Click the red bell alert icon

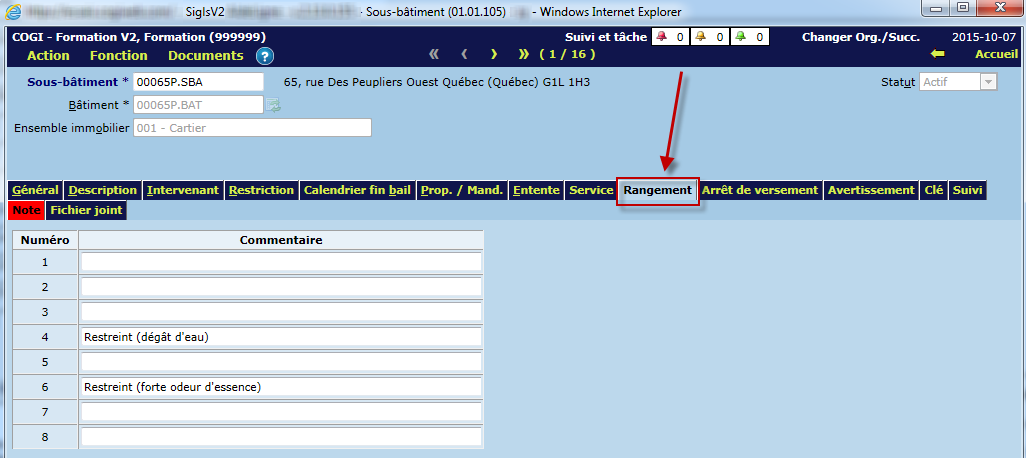(660, 37)
